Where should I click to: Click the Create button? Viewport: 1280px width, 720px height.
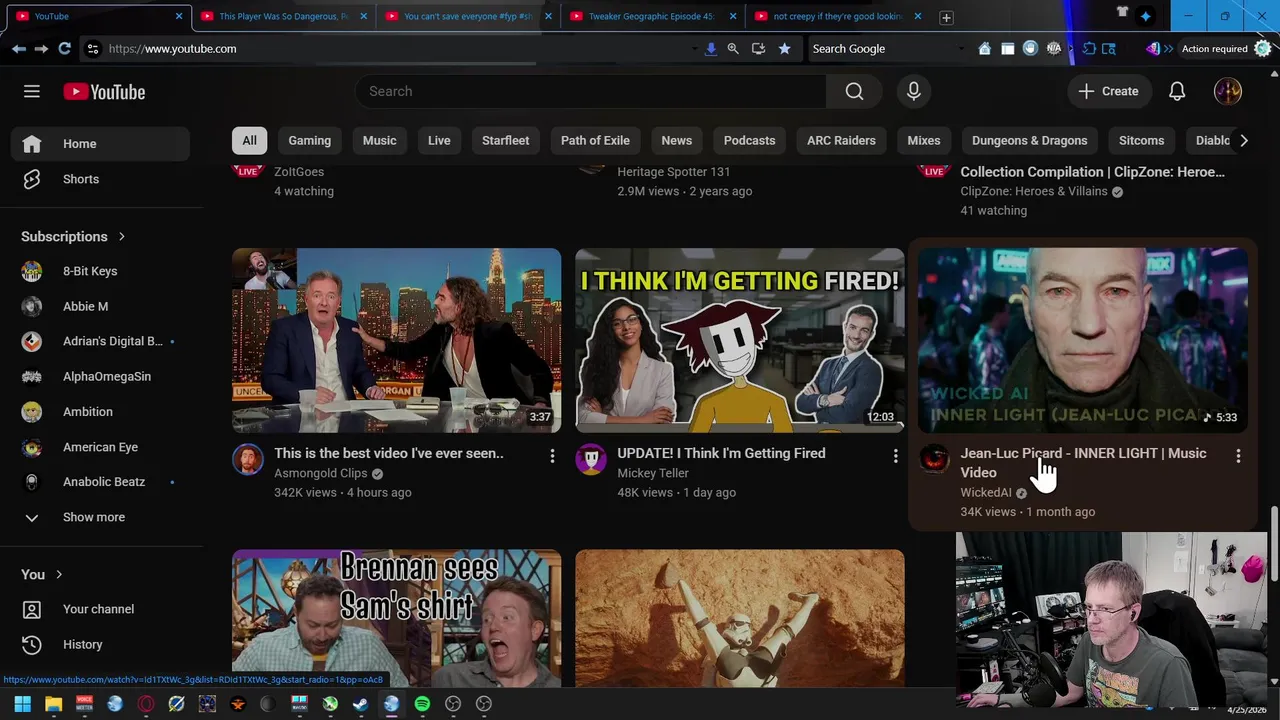click(1108, 91)
